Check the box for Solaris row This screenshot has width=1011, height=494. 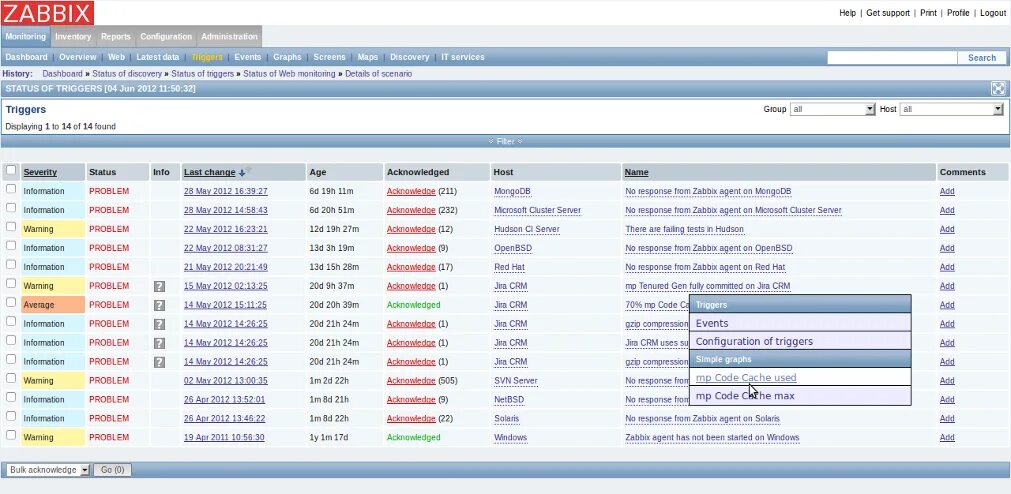pos(11,416)
